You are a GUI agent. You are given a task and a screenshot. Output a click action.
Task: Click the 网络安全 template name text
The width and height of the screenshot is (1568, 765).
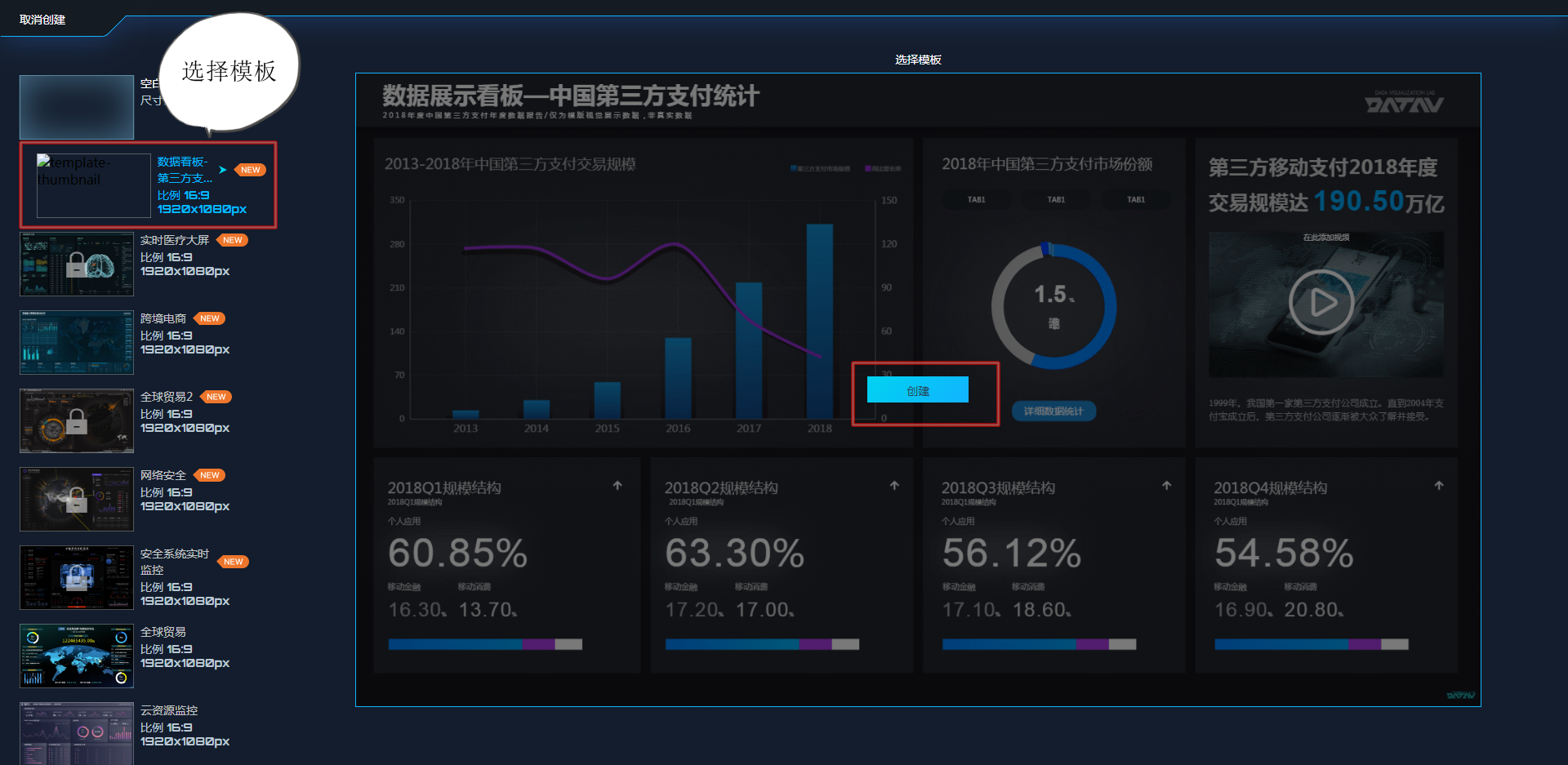163,475
